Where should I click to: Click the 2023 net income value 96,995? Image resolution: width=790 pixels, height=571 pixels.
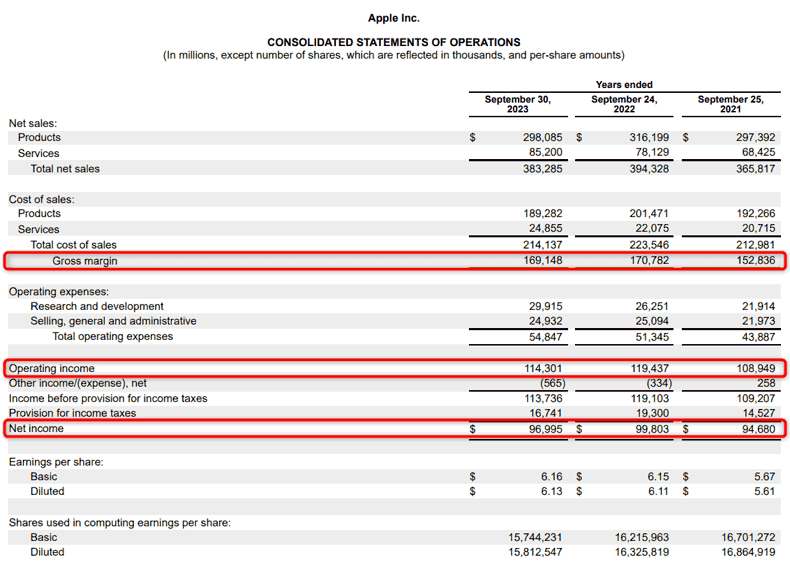(x=545, y=429)
